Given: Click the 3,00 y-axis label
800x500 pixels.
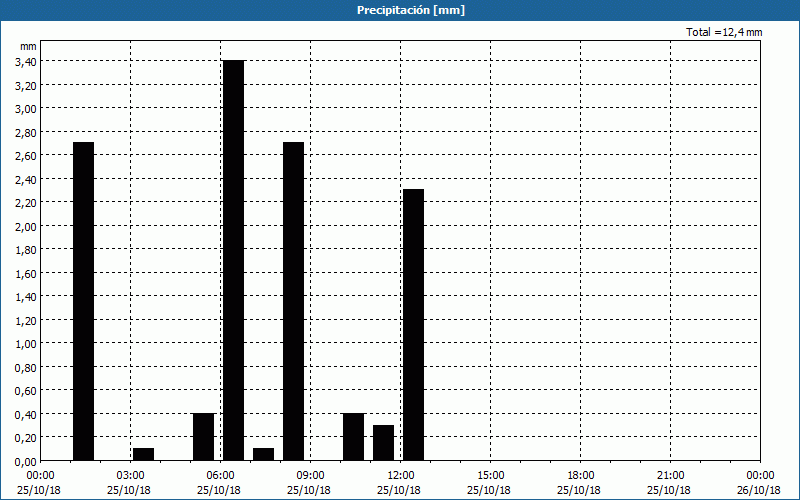Looking at the screenshot, I should (x=26, y=109).
